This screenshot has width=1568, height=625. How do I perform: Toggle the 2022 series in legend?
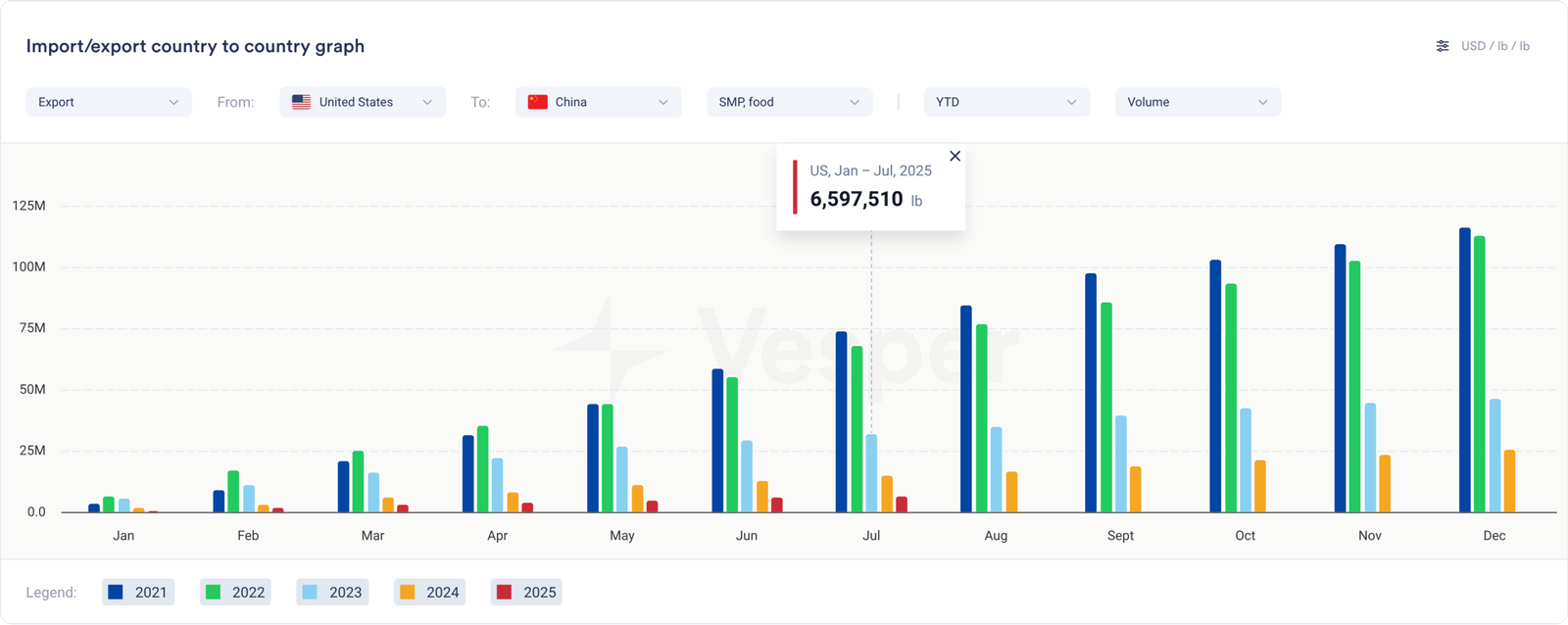point(235,592)
